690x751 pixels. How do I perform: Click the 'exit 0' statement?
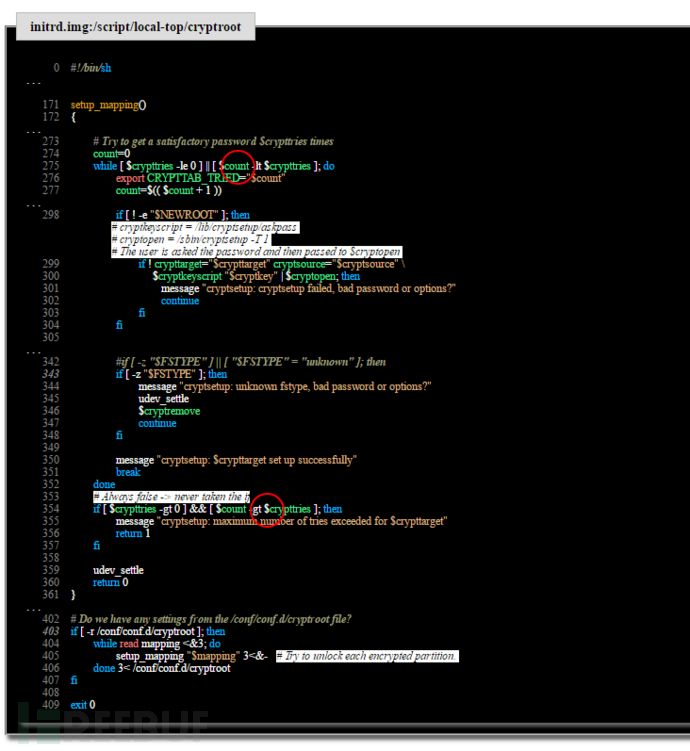pyautogui.click(x=83, y=704)
